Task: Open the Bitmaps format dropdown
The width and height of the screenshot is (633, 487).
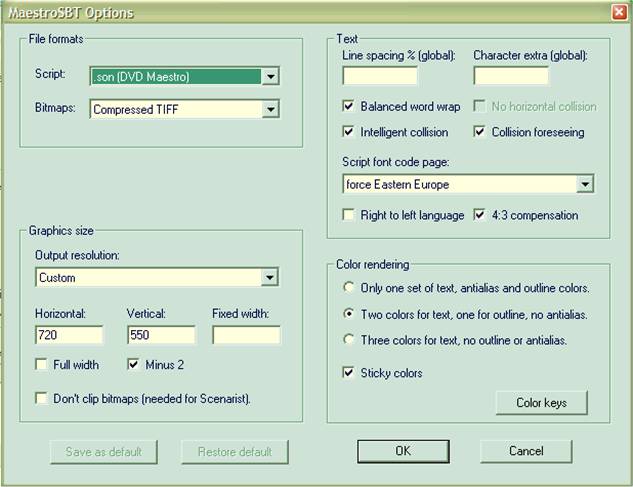Action: point(184,109)
